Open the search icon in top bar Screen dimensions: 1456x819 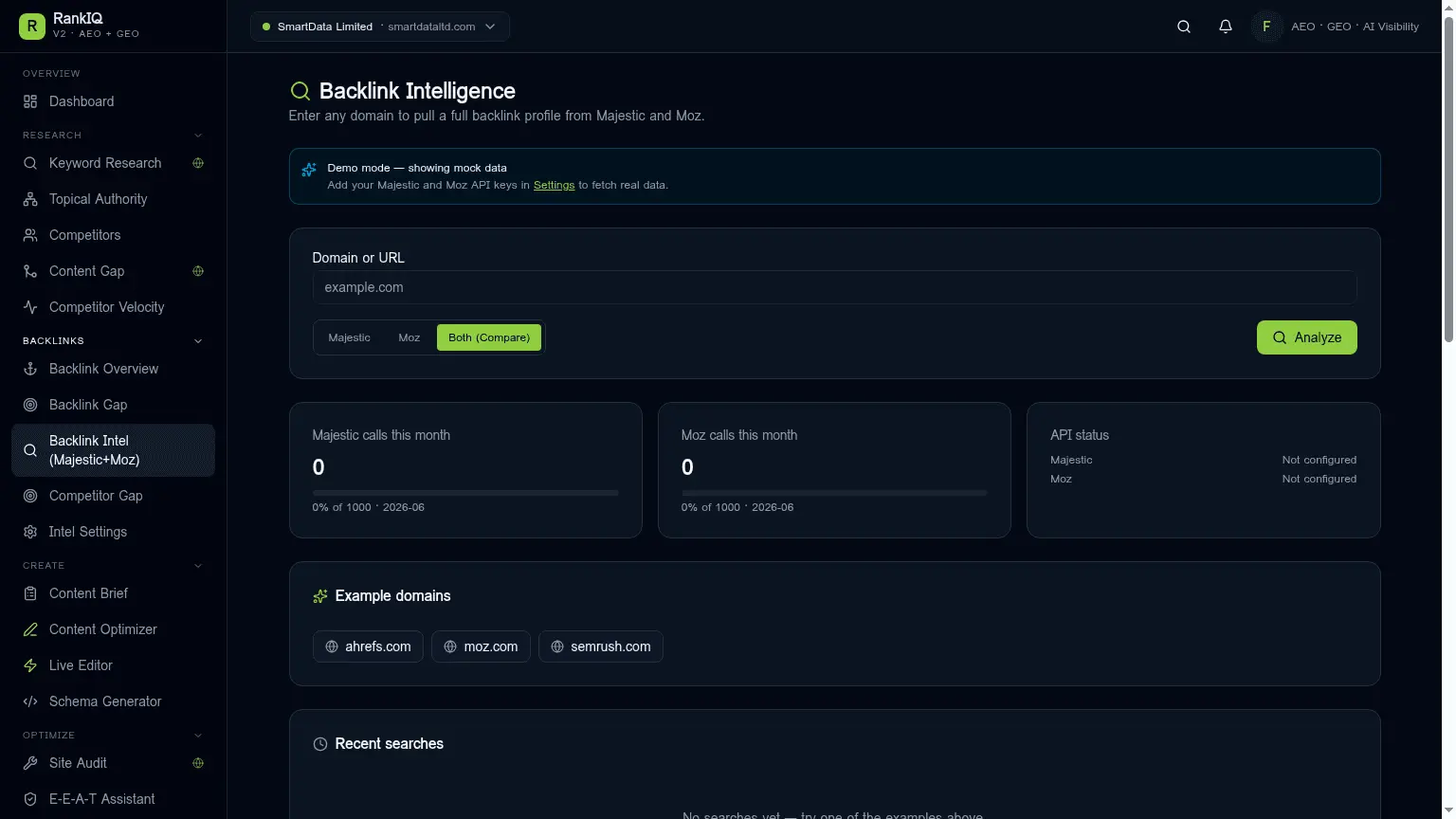[1184, 27]
